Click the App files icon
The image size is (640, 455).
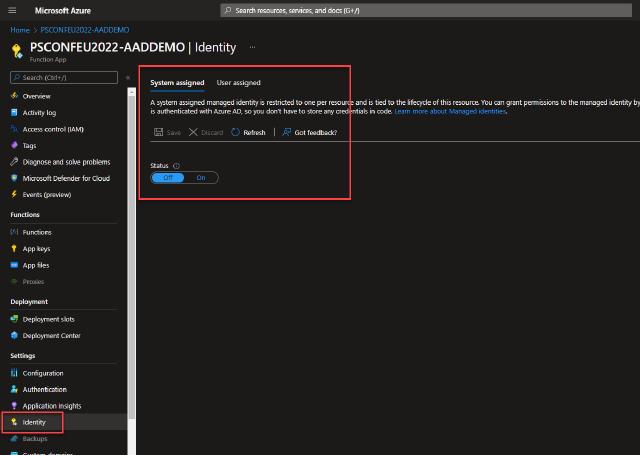click(x=14, y=265)
